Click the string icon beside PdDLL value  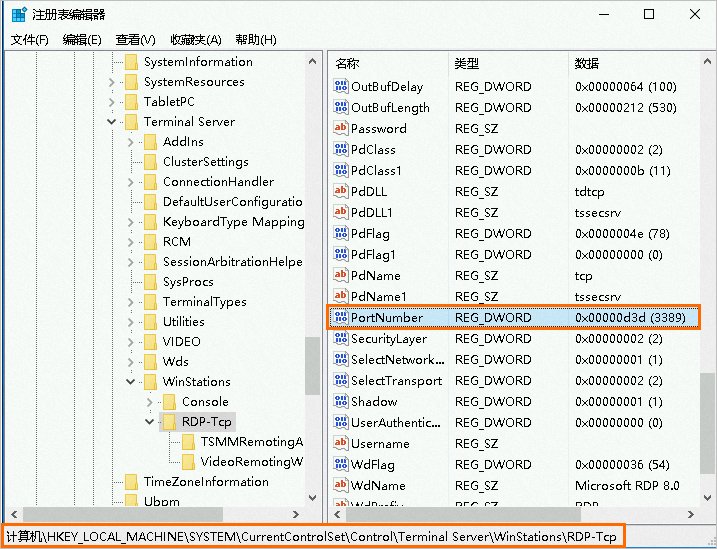coord(340,192)
